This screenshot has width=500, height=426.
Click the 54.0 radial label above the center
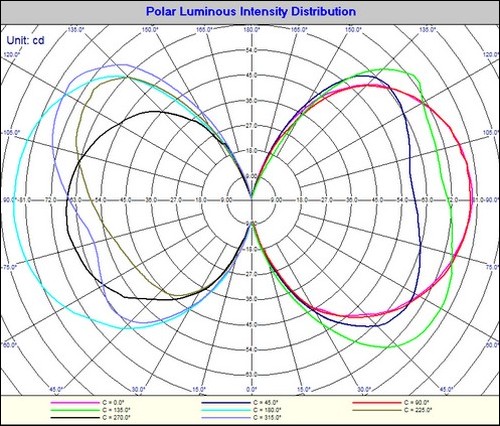coord(252,50)
